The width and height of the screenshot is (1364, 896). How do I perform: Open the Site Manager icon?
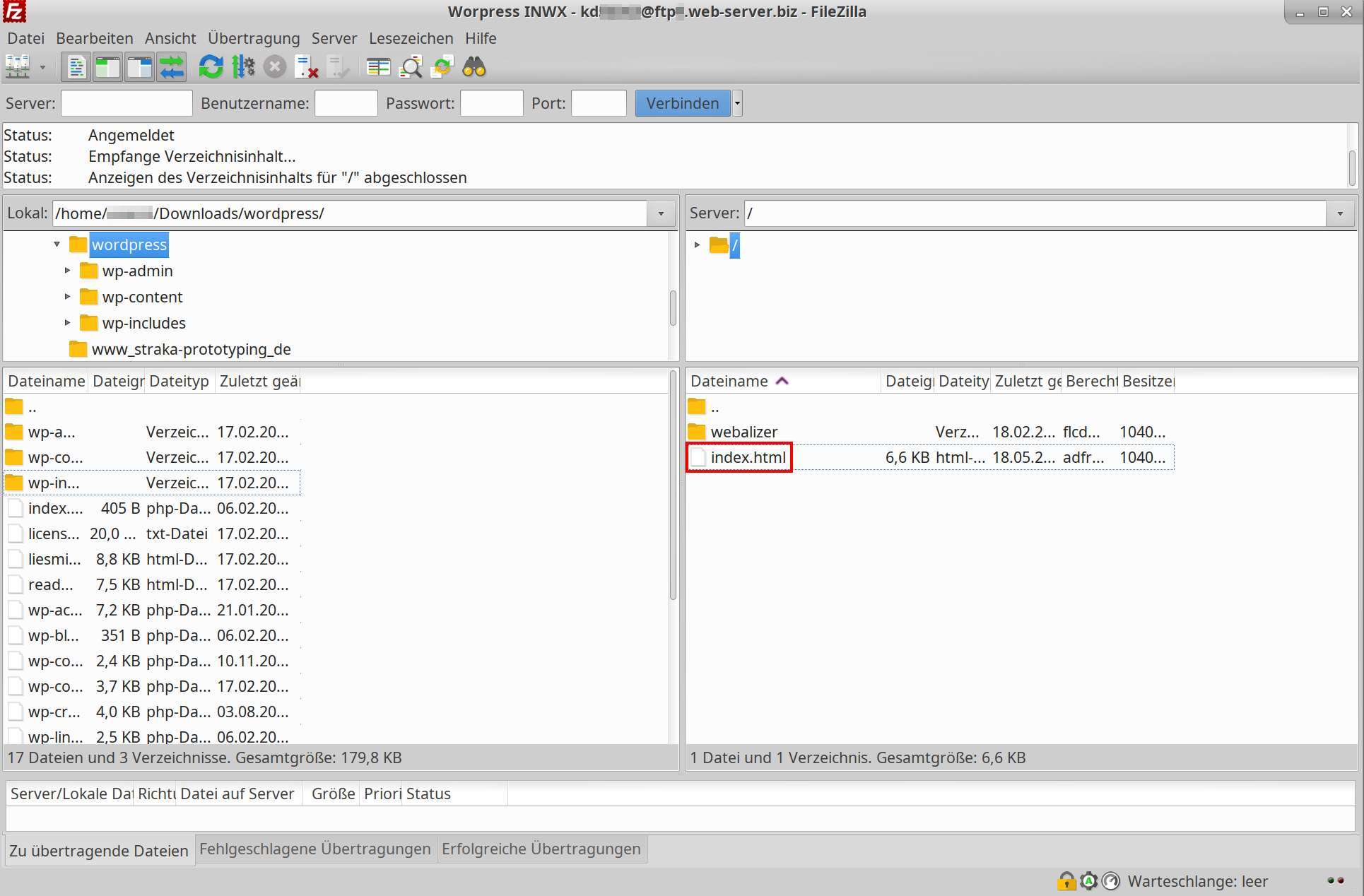18,67
